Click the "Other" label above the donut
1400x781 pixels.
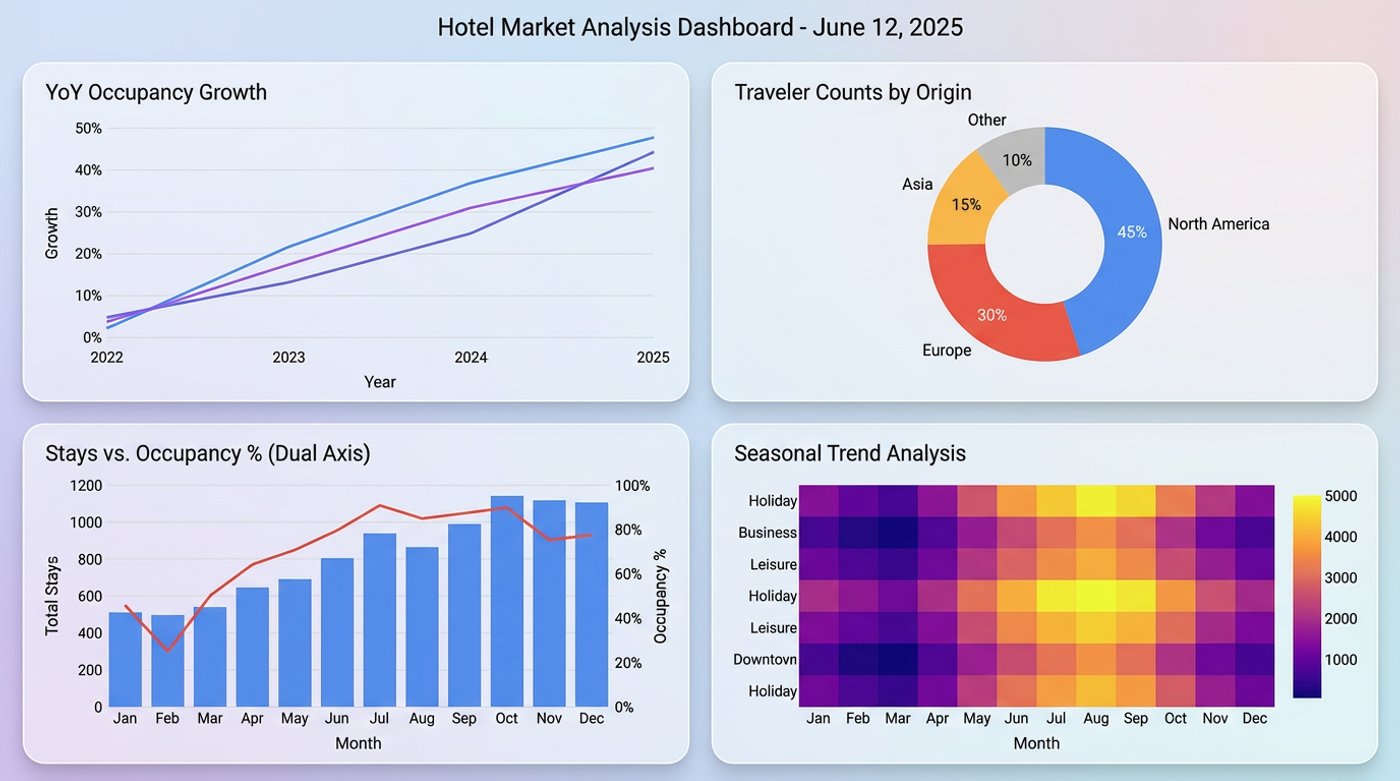pos(987,120)
